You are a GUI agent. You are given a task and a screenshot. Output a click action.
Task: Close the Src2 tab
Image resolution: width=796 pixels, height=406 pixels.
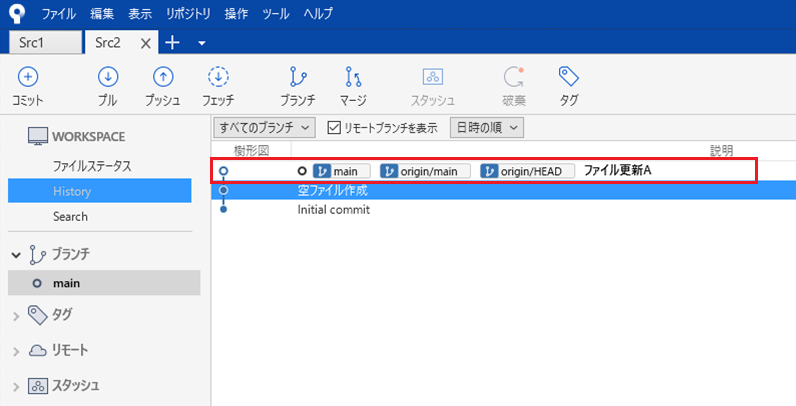click(146, 44)
